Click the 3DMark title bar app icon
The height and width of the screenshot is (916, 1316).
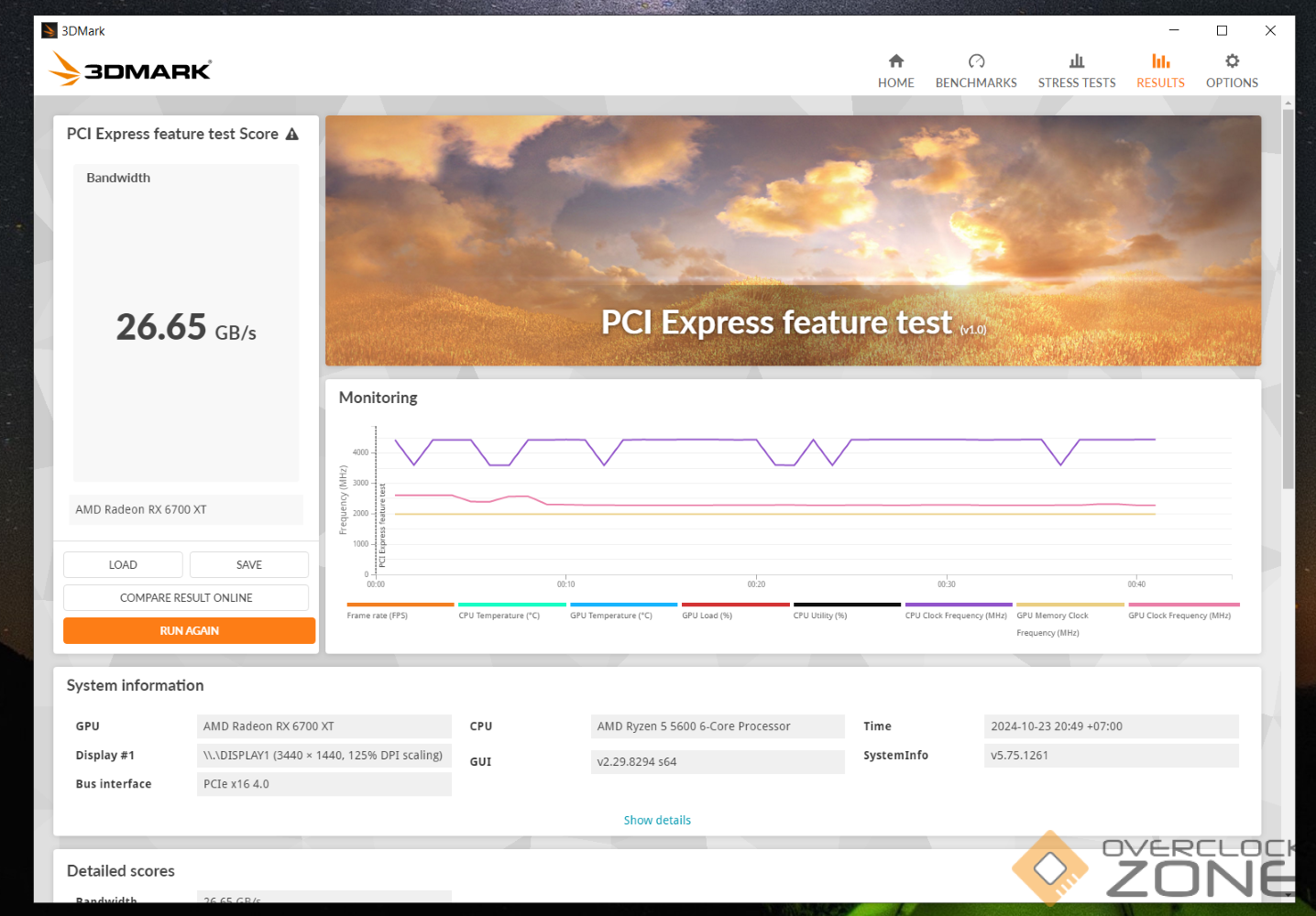pyautogui.click(x=49, y=31)
